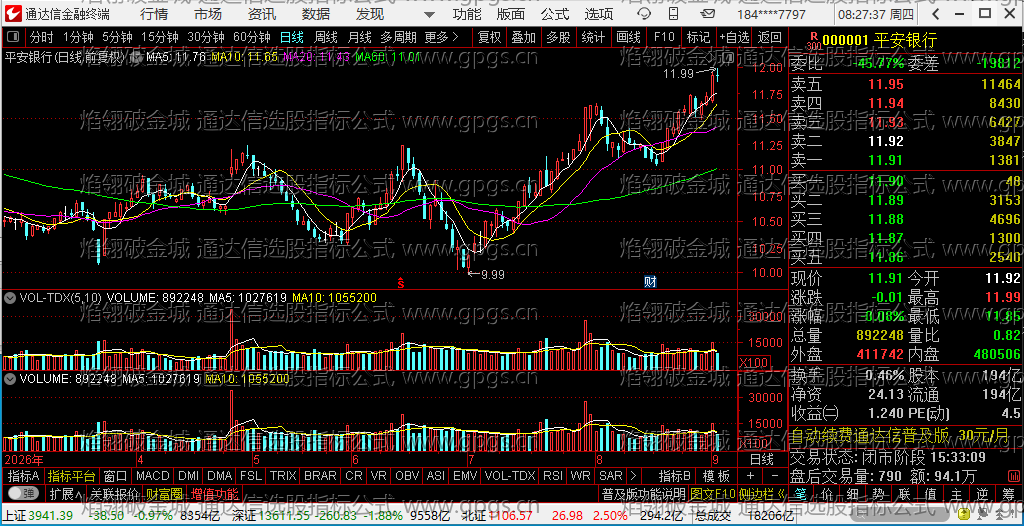1024x526 pixels.
Task: Click the 返回 return button
Action: pyautogui.click(x=770, y=37)
